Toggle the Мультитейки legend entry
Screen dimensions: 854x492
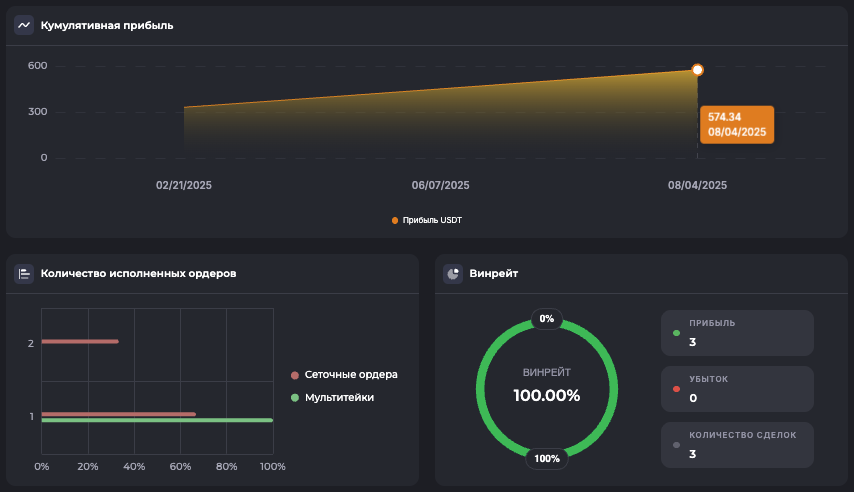click(338, 397)
